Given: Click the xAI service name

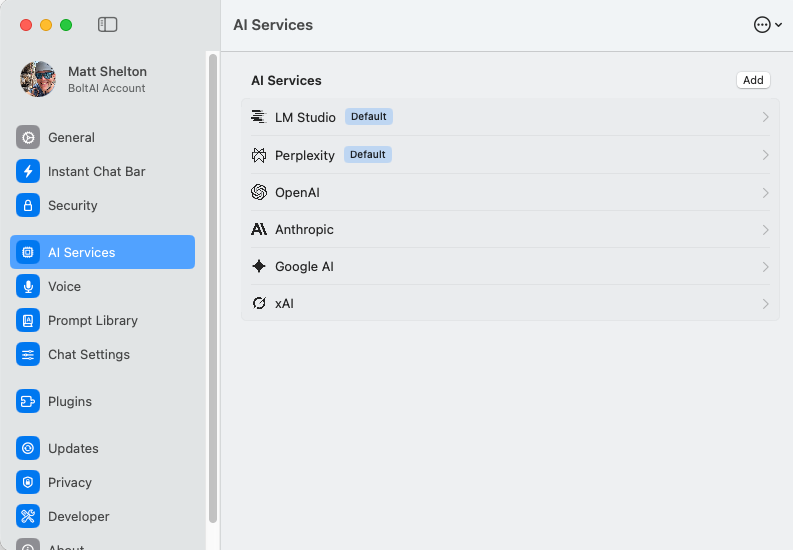Looking at the screenshot, I should 284,303.
